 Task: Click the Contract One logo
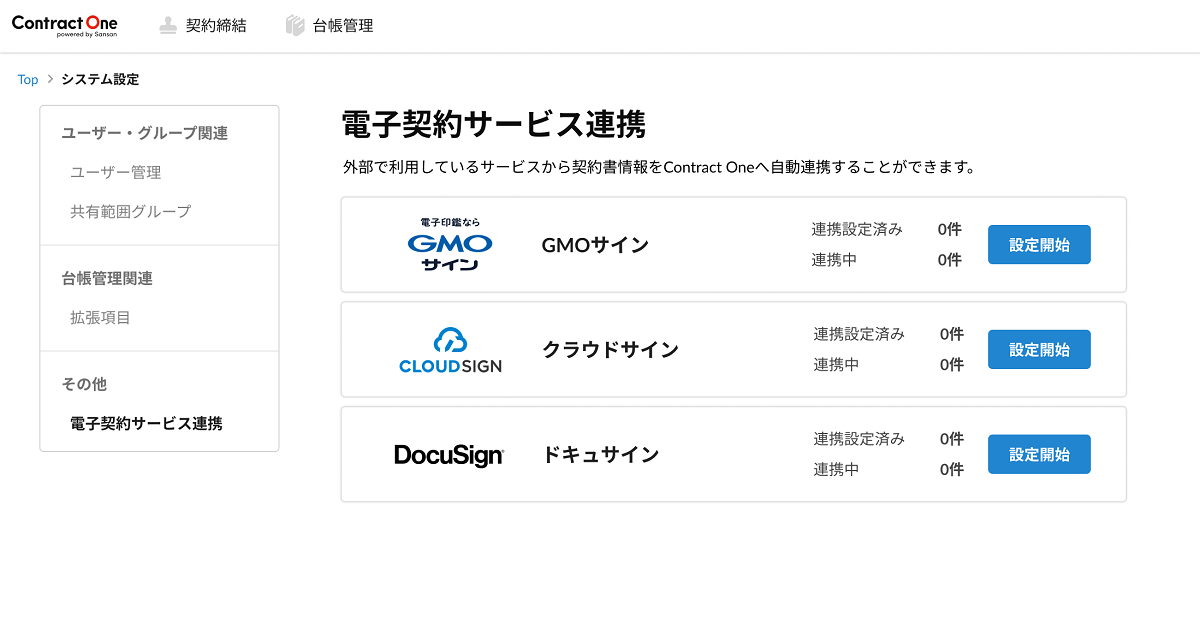(x=63, y=25)
